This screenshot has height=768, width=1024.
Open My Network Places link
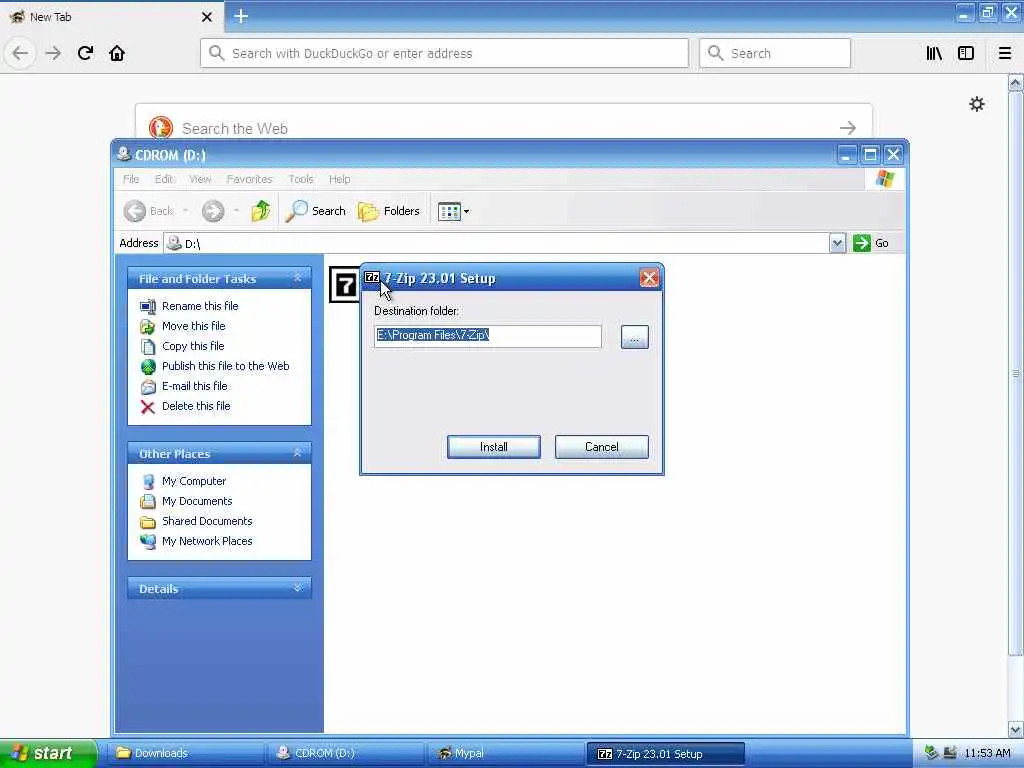(207, 541)
